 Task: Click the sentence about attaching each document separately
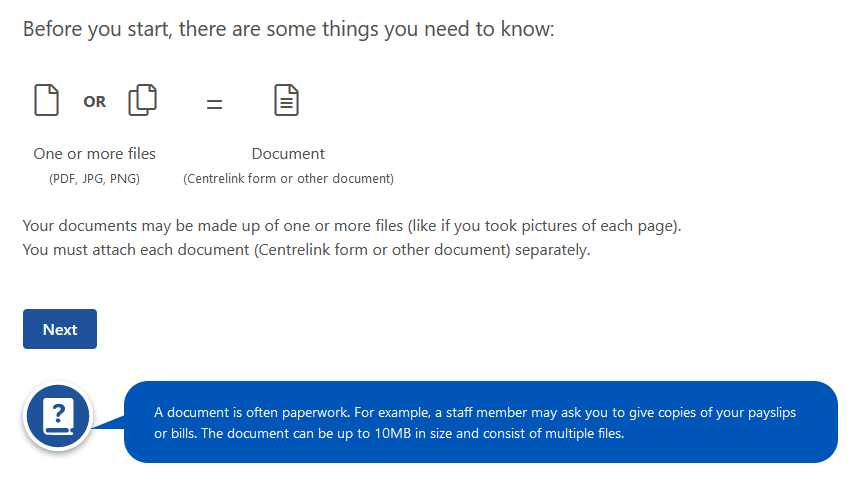(306, 250)
